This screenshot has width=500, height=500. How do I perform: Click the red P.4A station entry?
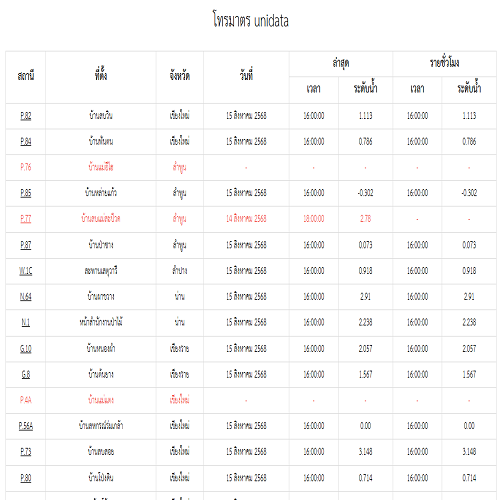click(26, 400)
